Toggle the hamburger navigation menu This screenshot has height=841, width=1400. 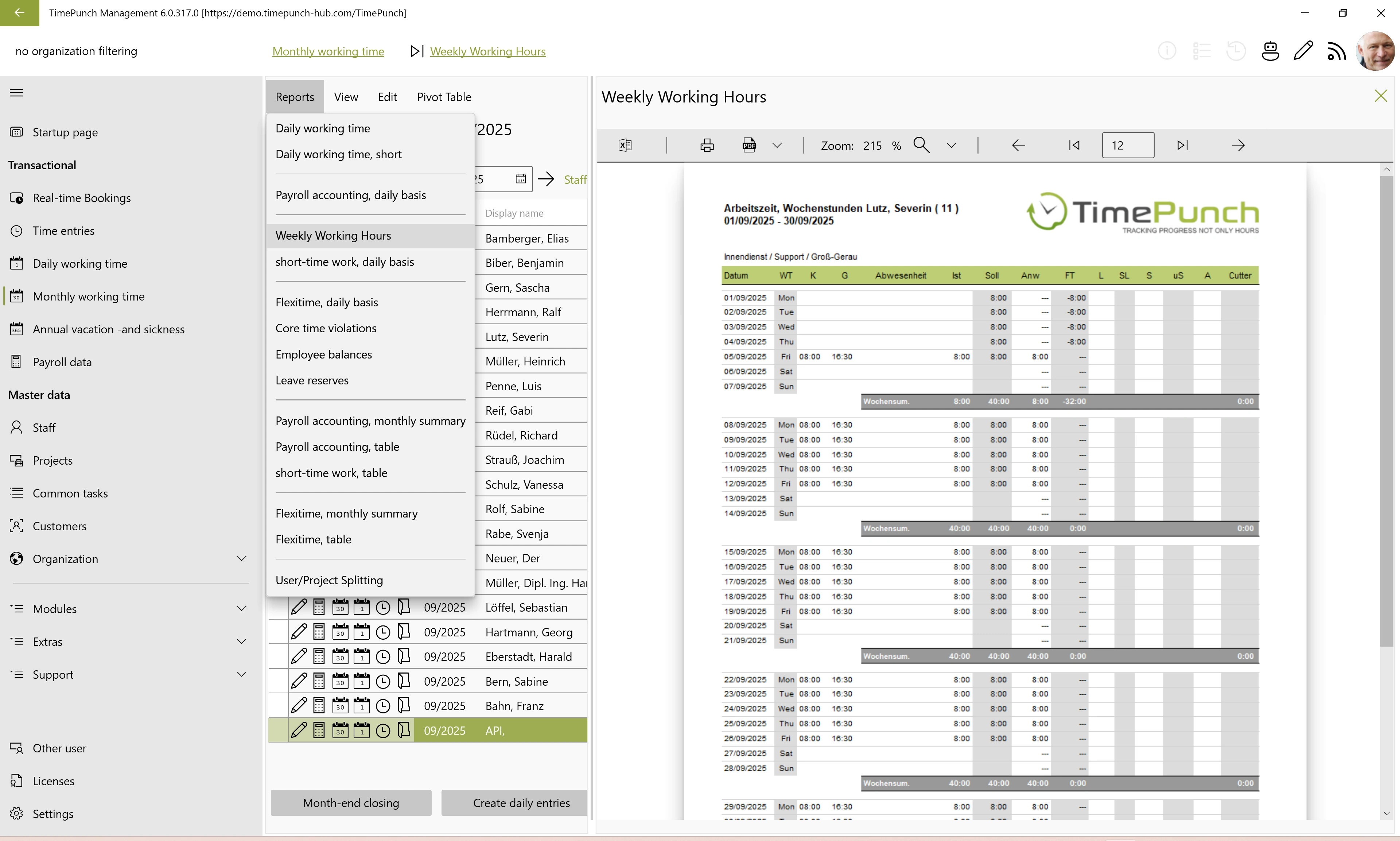tap(16, 92)
